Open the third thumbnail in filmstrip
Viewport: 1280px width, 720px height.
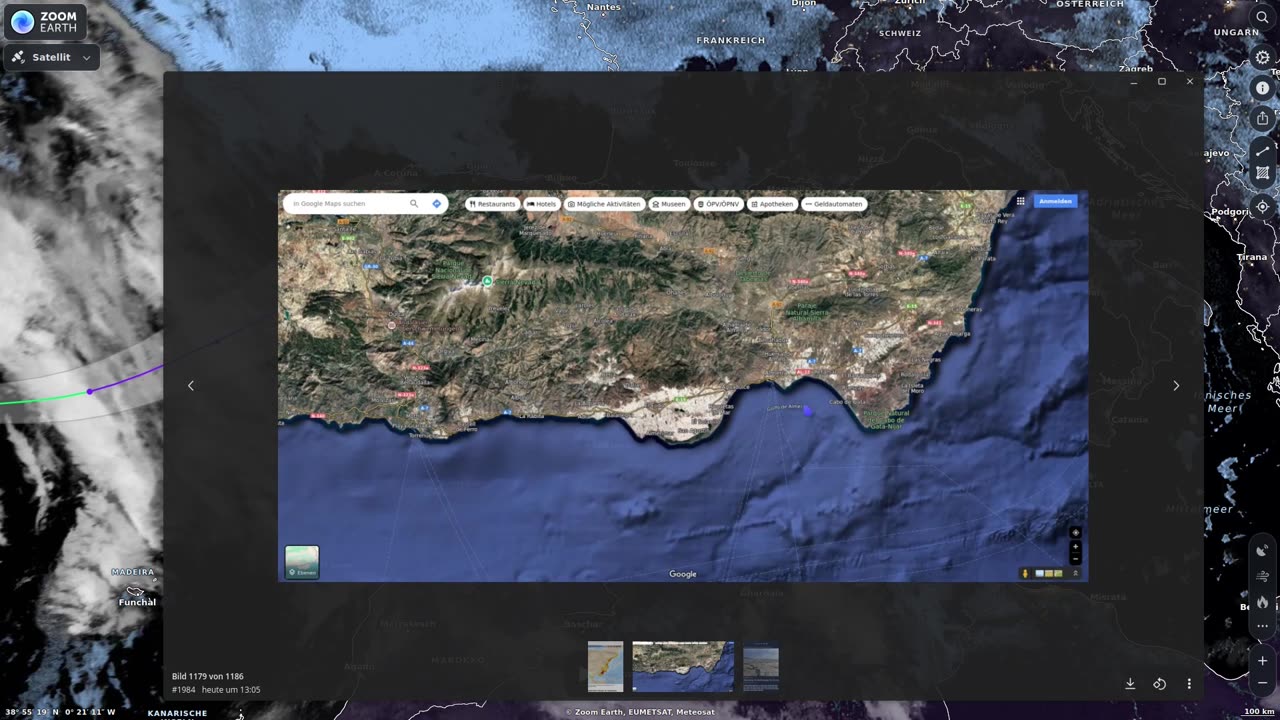click(x=761, y=667)
